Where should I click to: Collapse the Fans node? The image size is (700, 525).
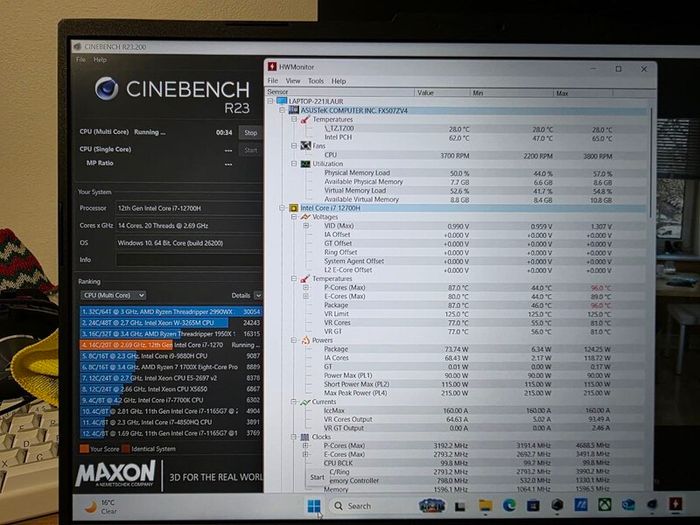(294, 146)
